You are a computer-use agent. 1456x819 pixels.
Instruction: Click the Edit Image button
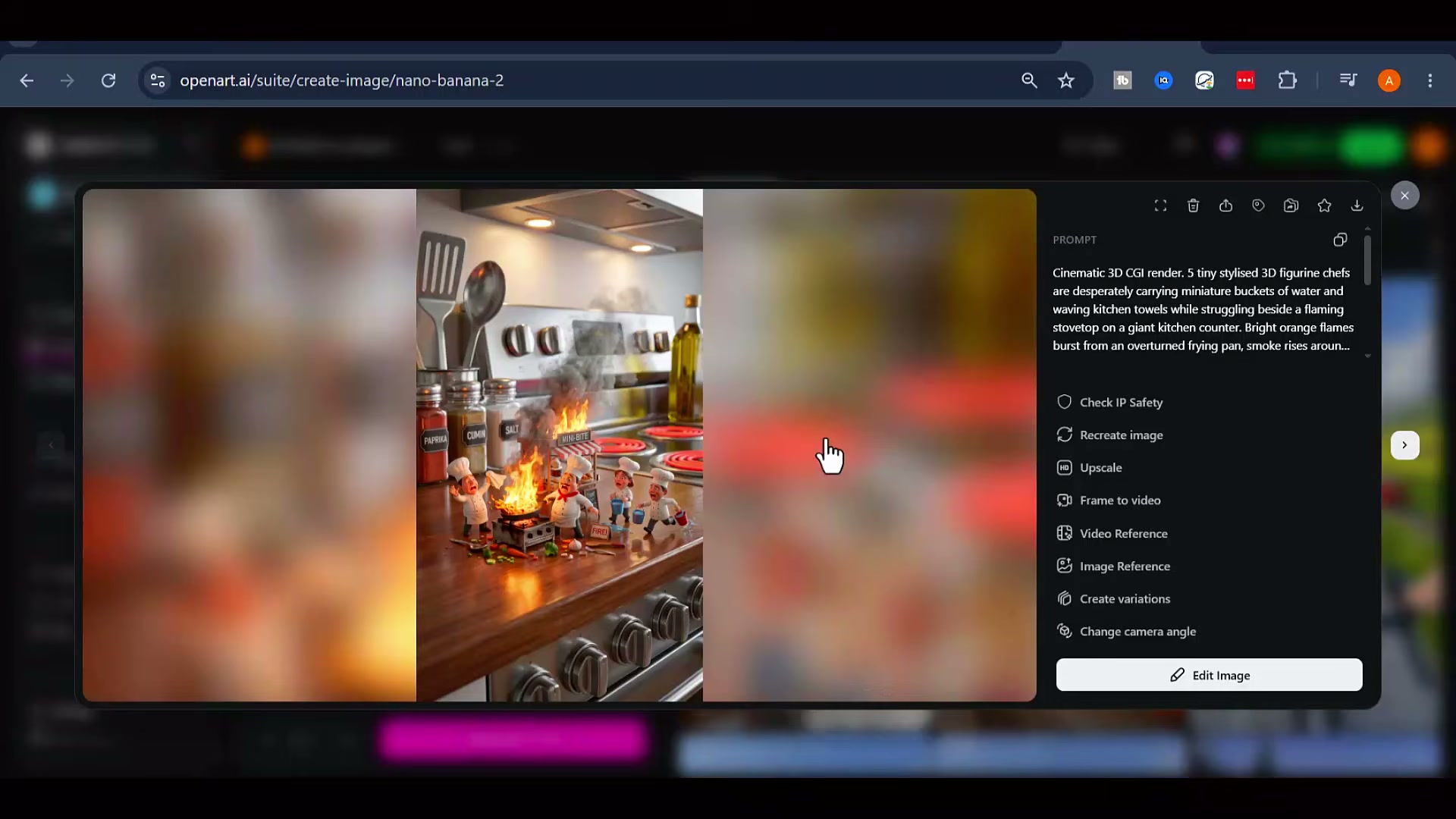(x=1209, y=675)
